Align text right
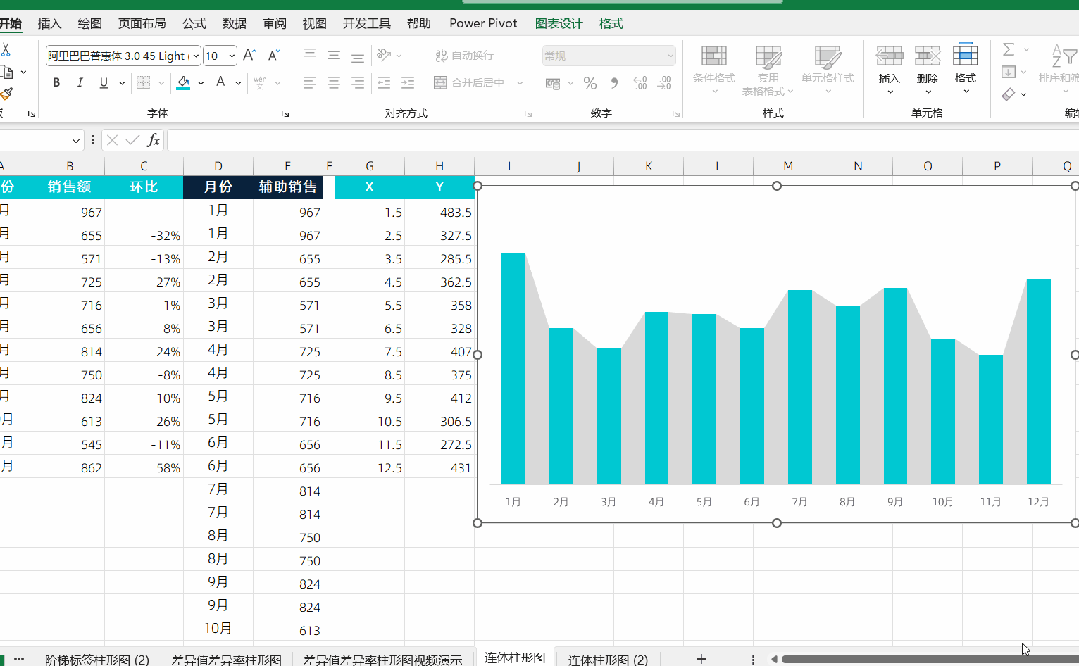The width and height of the screenshot is (1079, 666). pyautogui.click(x=357, y=83)
